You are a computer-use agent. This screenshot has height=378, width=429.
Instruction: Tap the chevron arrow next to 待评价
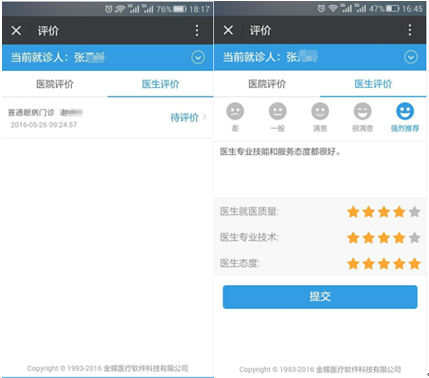tap(204, 117)
